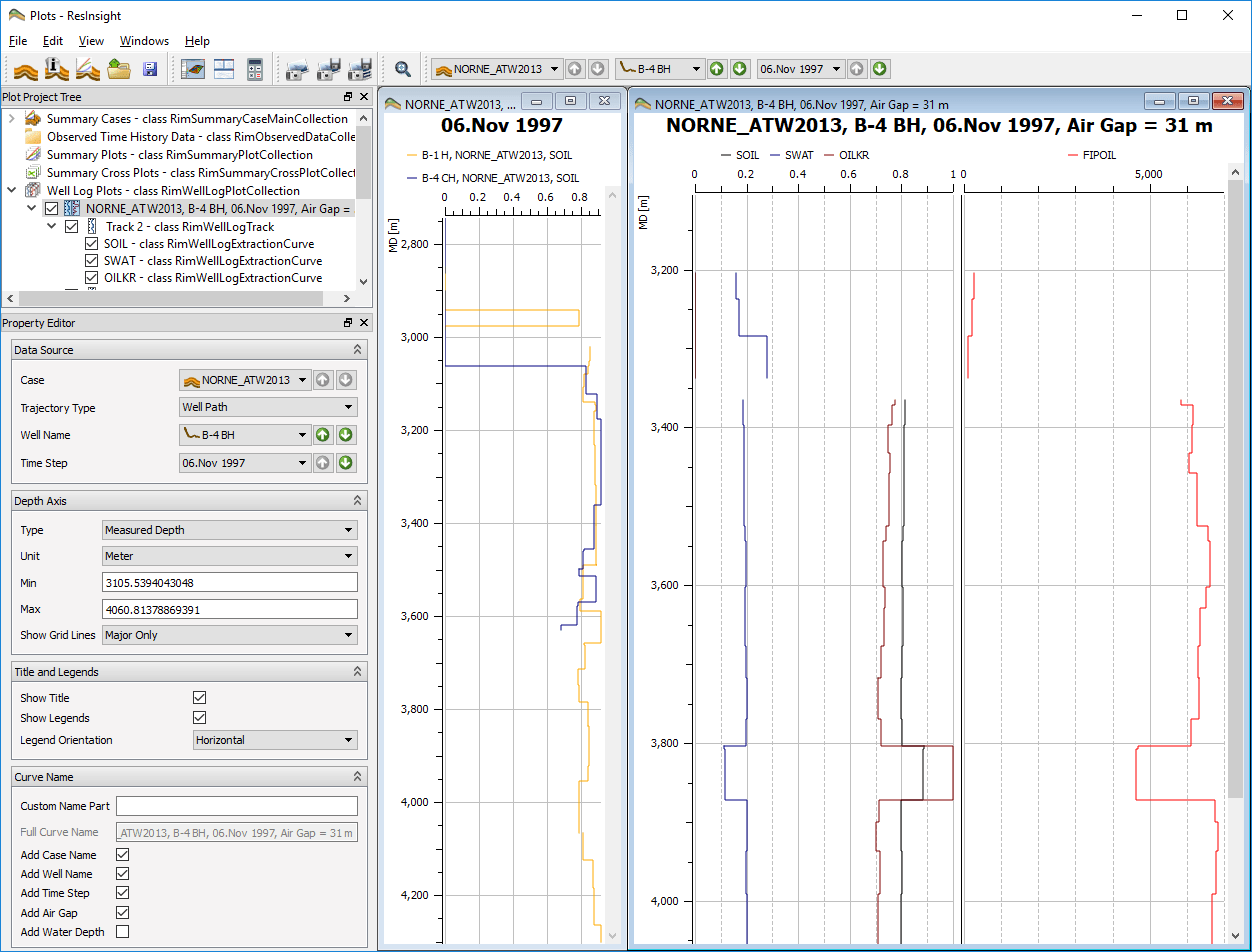
Task: Open the 3D window toolbar icon
Action: [193, 69]
